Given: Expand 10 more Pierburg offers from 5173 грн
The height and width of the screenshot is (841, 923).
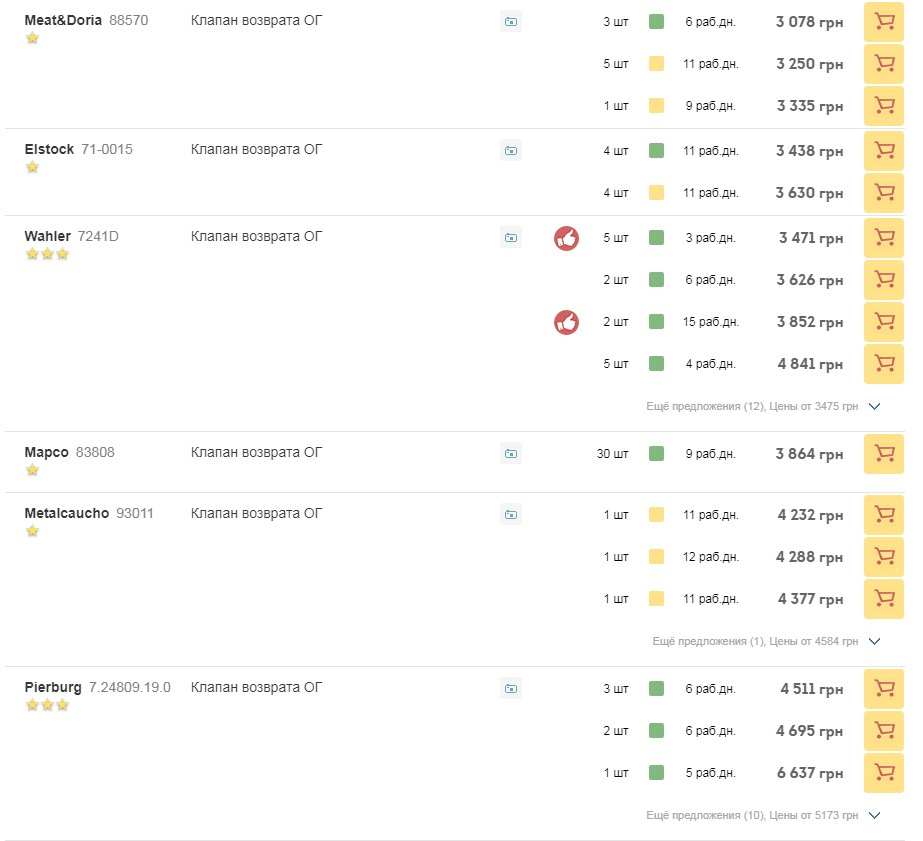Looking at the screenshot, I should tap(763, 815).
